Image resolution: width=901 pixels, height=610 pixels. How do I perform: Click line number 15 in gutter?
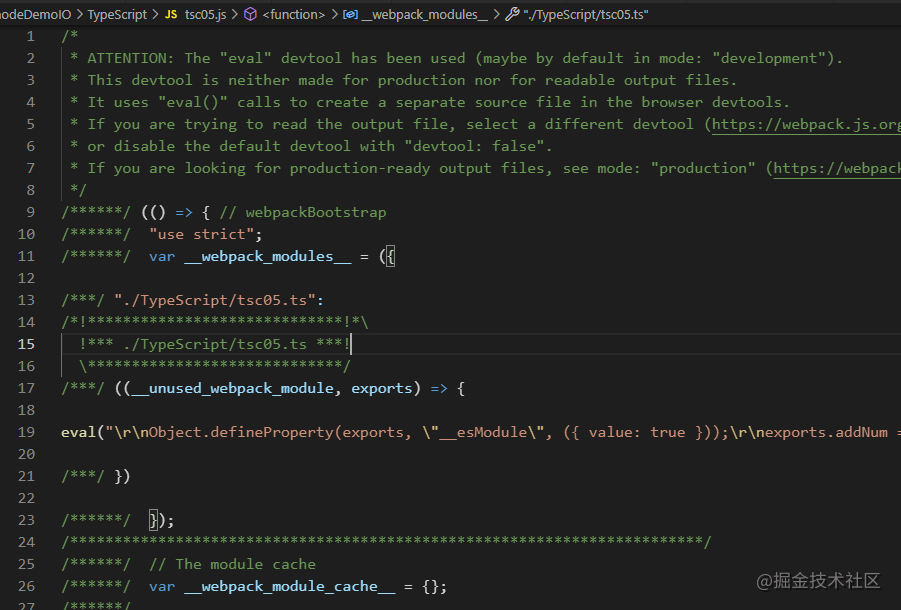(26, 344)
